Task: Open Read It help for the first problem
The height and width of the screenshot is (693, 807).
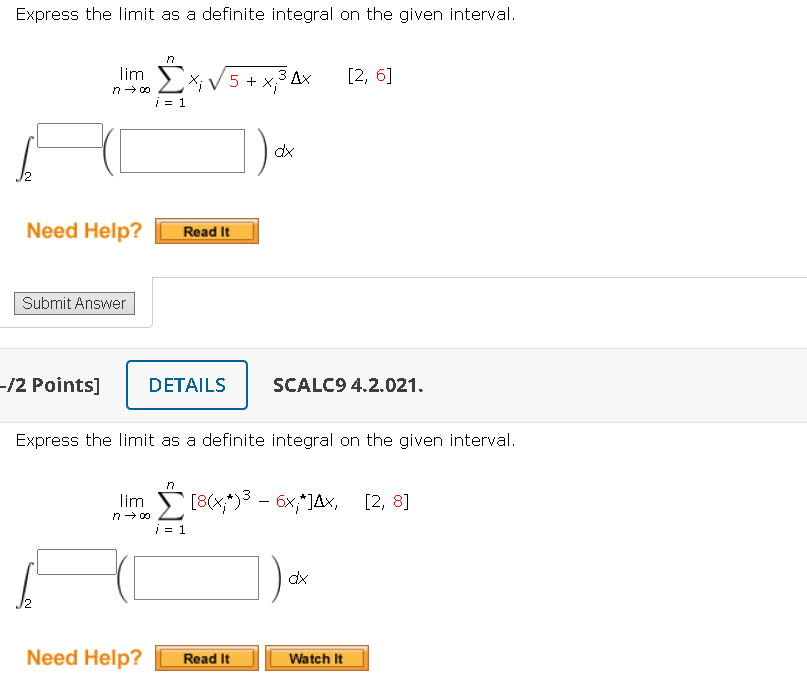Action: (206, 231)
